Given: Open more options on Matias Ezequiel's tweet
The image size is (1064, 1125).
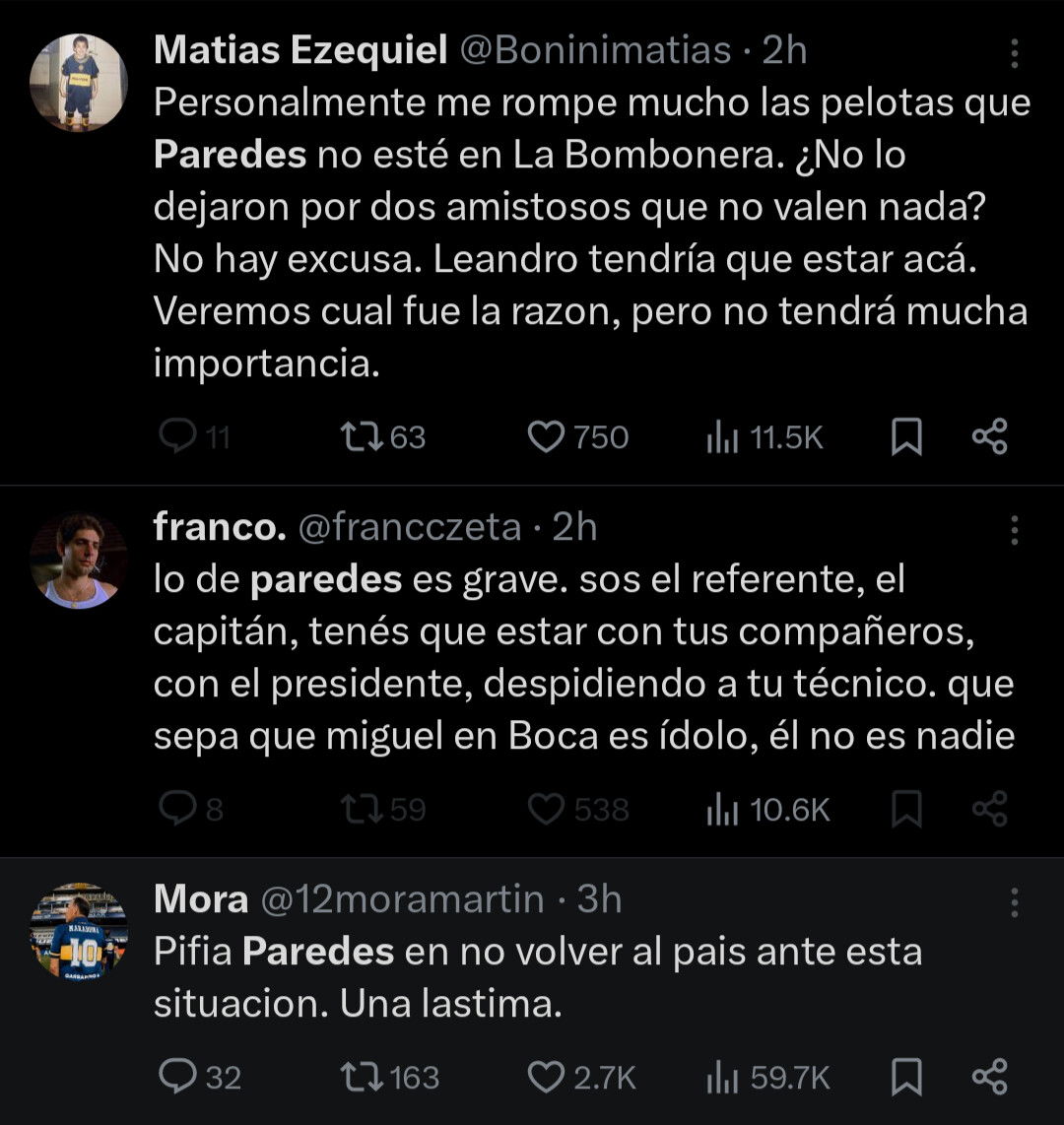Looking at the screenshot, I should tap(1014, 55).
